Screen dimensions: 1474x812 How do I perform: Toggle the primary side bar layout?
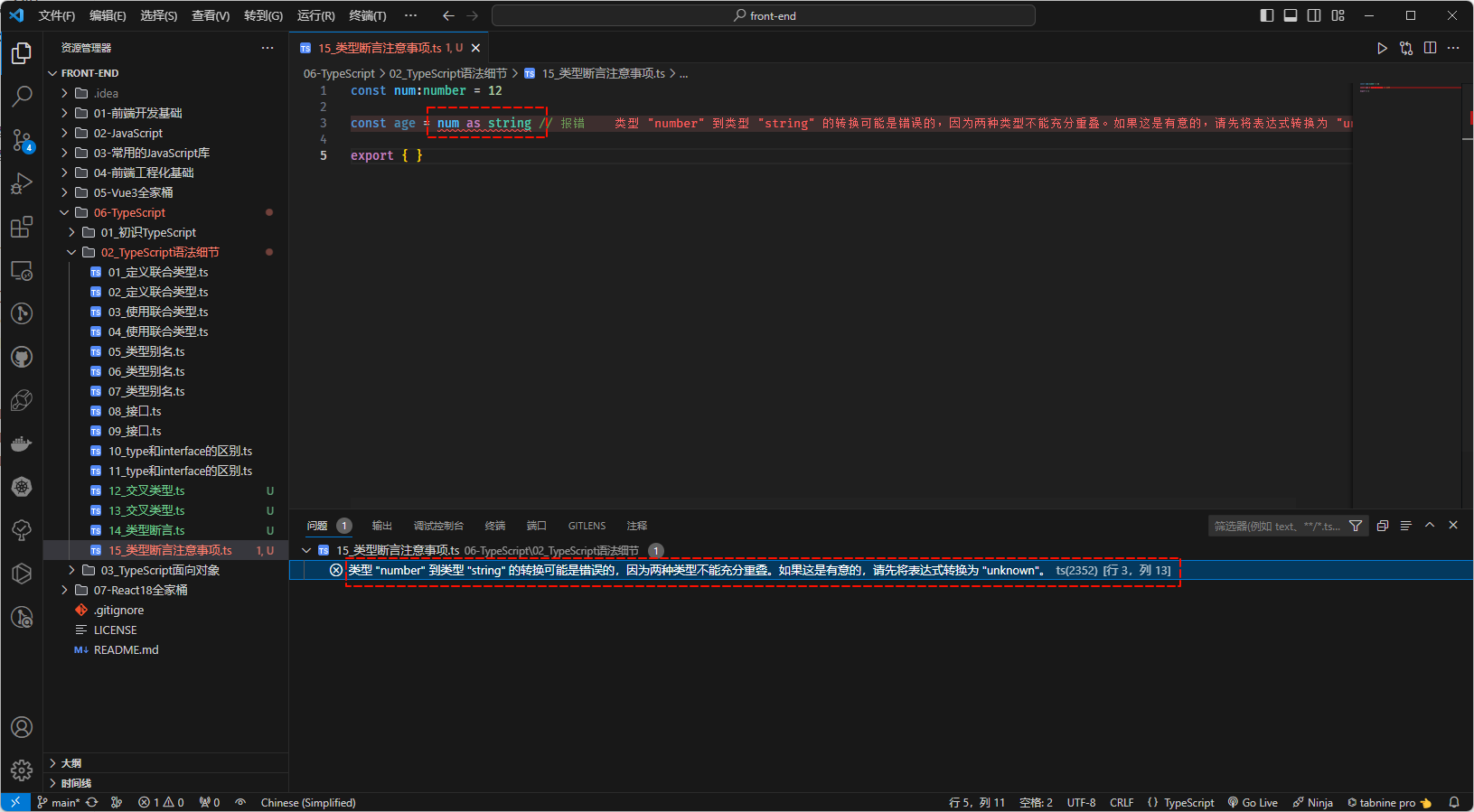click(1266, 15)
